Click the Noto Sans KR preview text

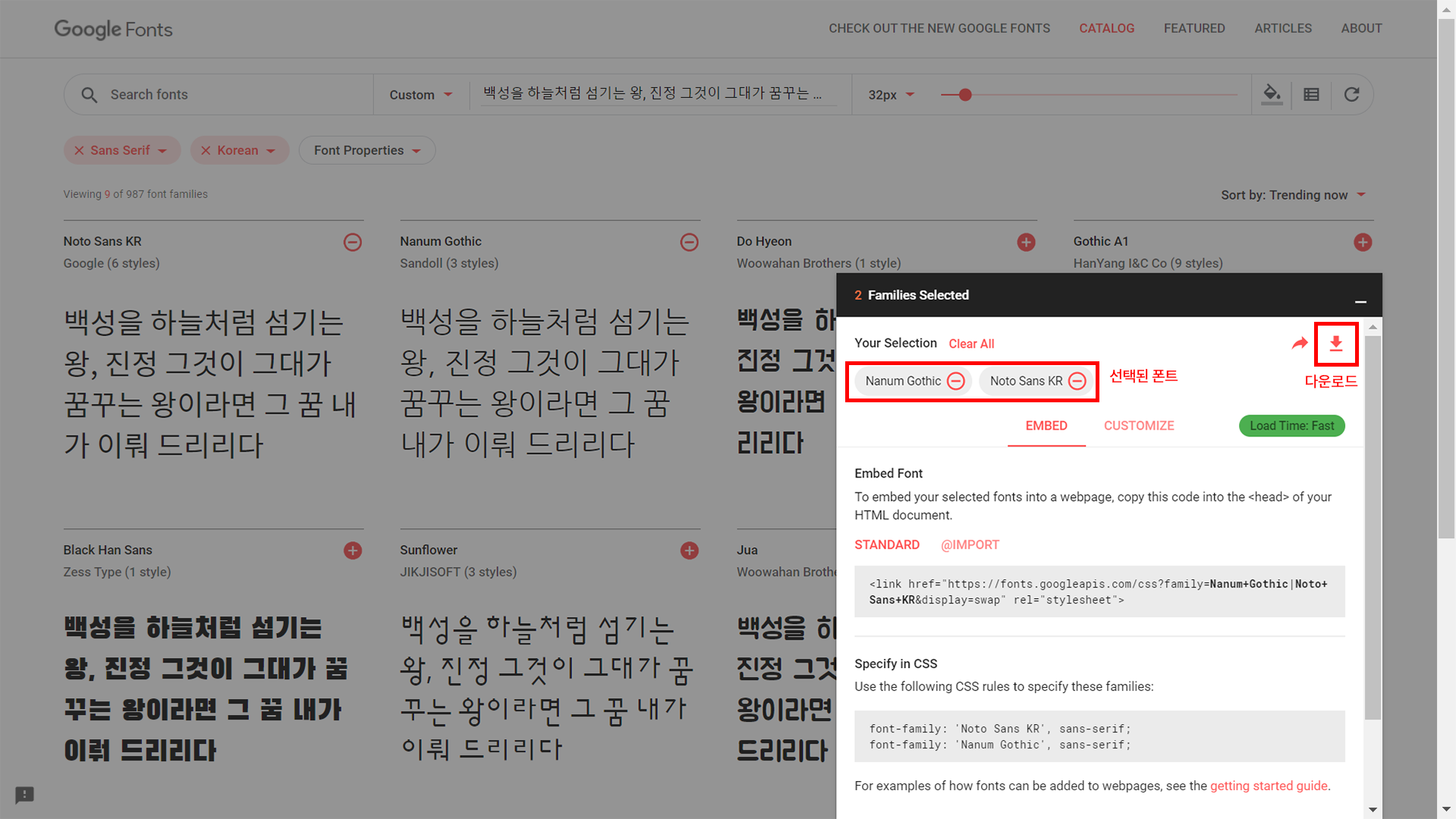point(210,383)
